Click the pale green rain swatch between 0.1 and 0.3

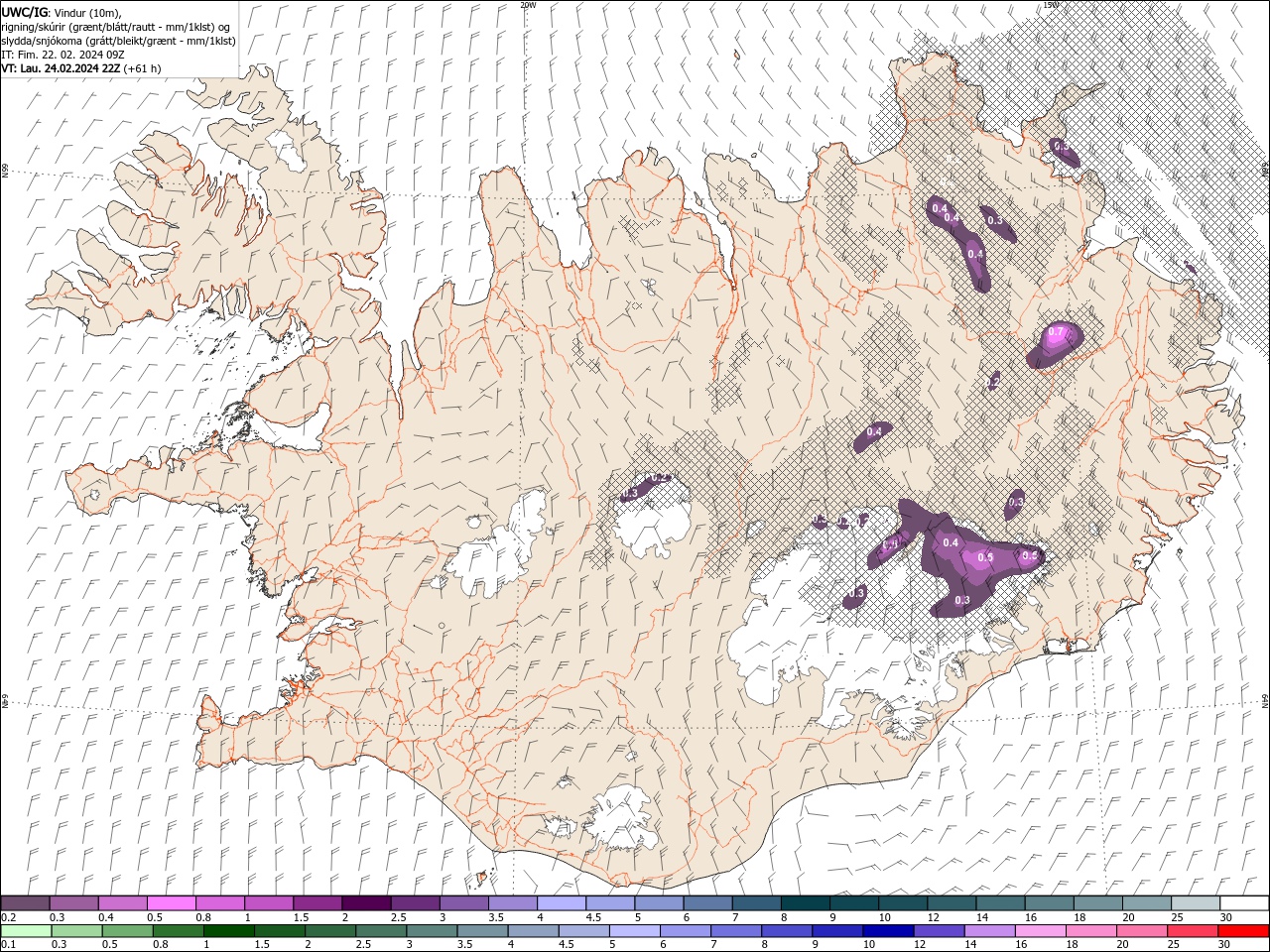(x=25, y=931)
